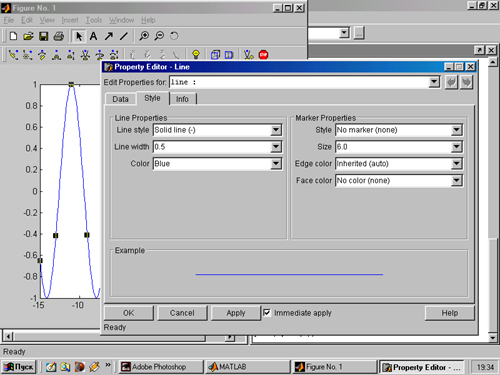This screenshot has height=375, width=500.
Task: Switch to perspective projection icon
Action: [x=229, y=55]
